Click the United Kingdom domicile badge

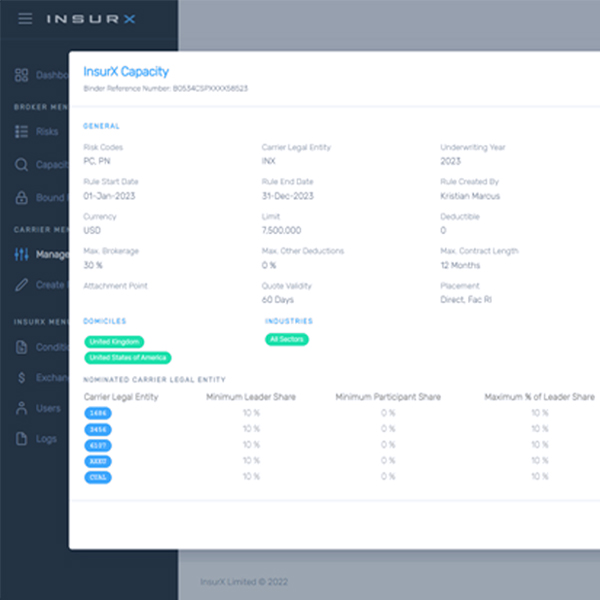pyautogui.click(x=114, y=342)
